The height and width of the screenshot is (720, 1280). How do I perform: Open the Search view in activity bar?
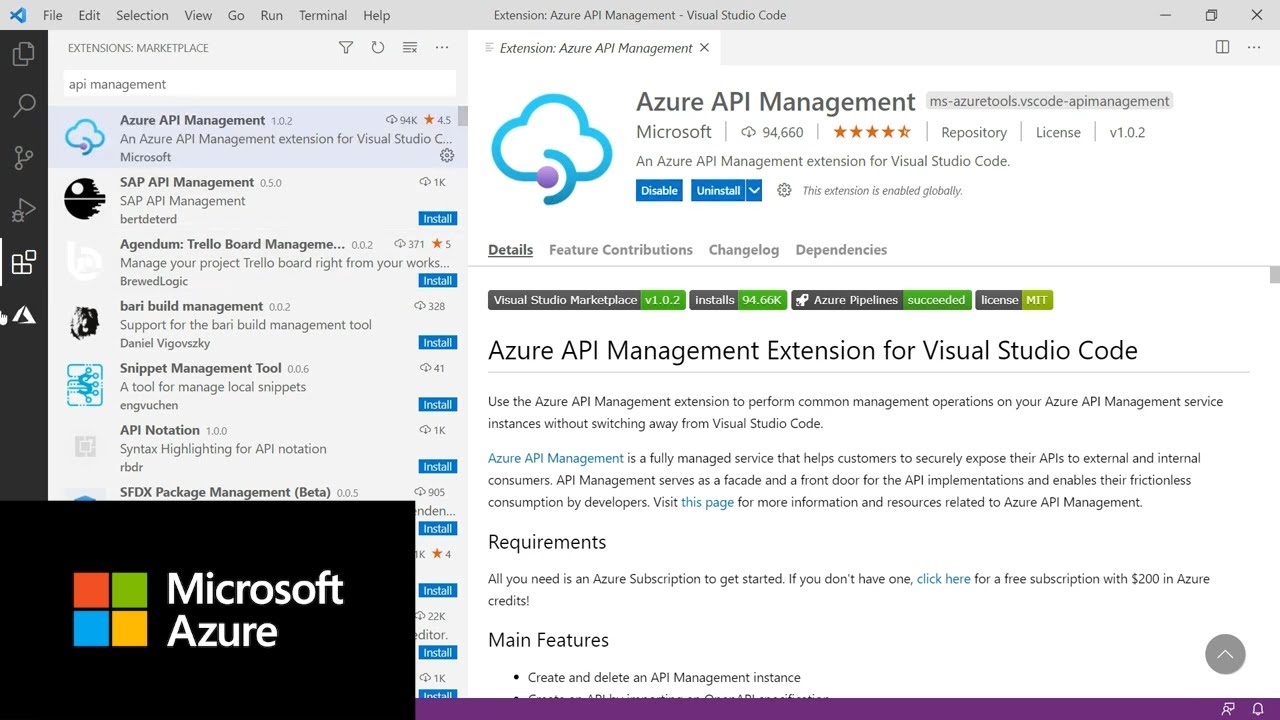[x=23, y=106]
